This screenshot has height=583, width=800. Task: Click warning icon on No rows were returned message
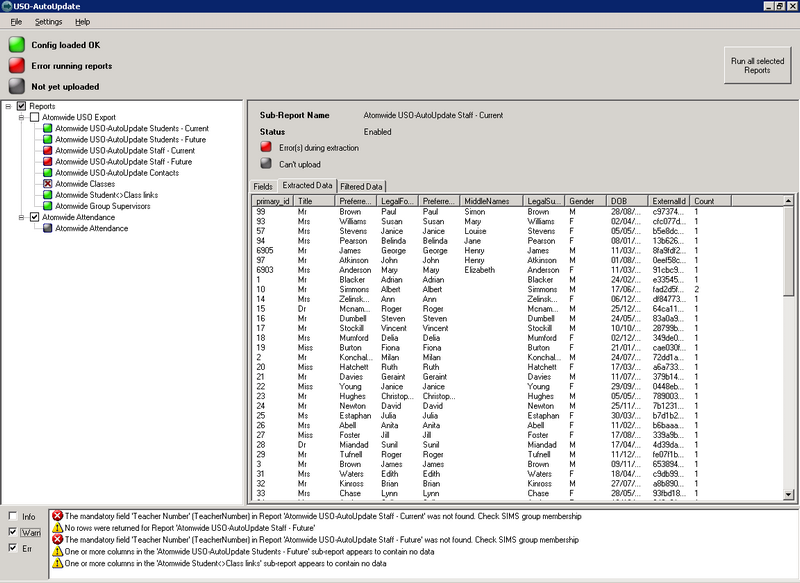tap(58, 527)
